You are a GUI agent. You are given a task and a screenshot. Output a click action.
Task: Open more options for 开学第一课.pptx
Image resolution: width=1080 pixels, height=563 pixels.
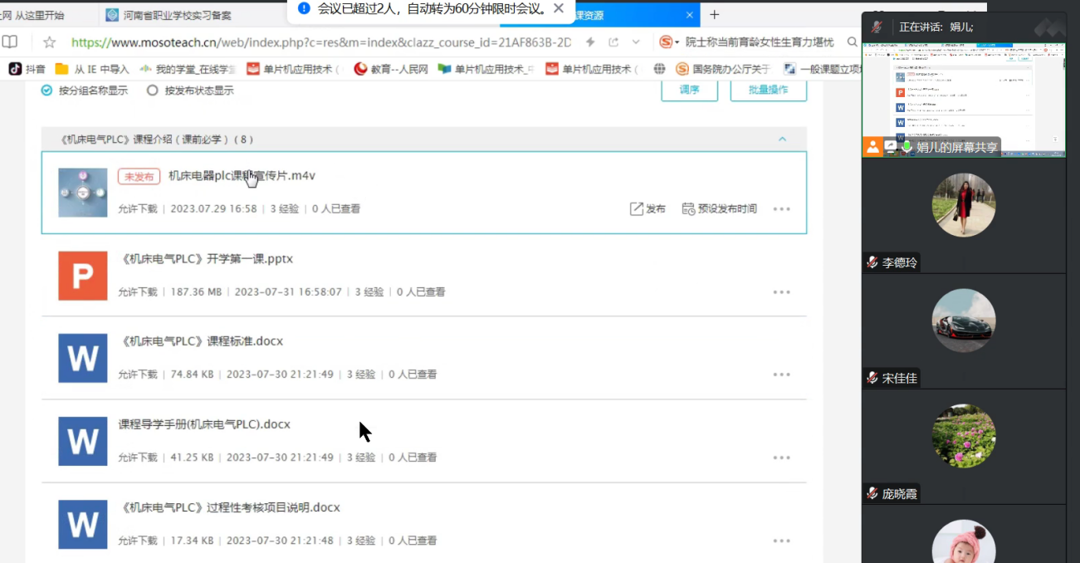click(782, 292)
